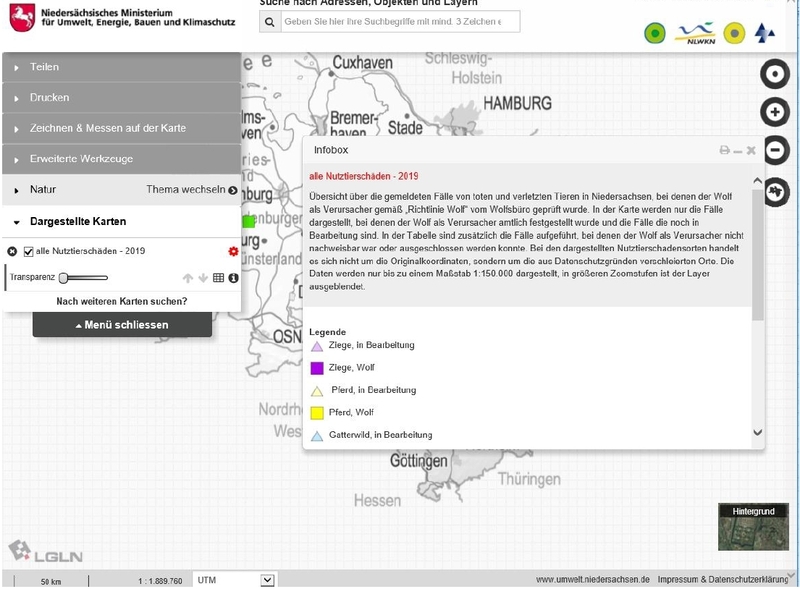Click the address search input field

[400, 21]
